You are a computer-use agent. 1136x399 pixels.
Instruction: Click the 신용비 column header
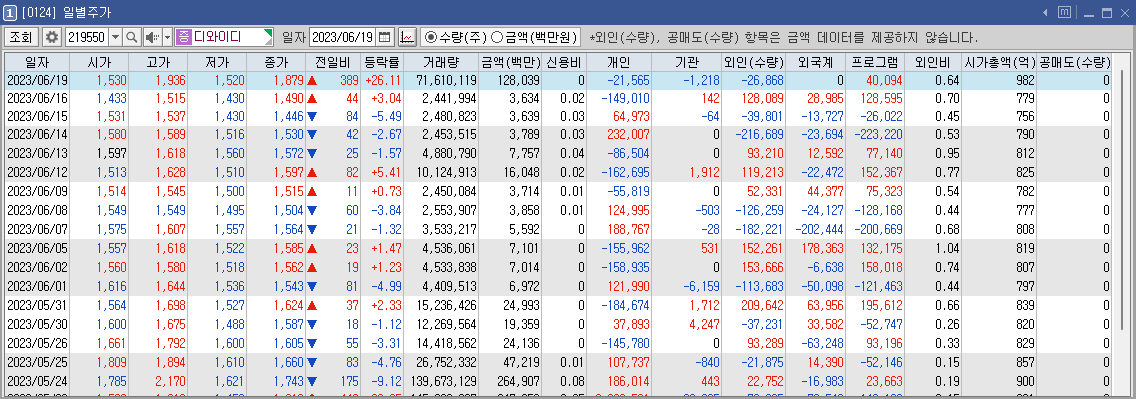564,62
